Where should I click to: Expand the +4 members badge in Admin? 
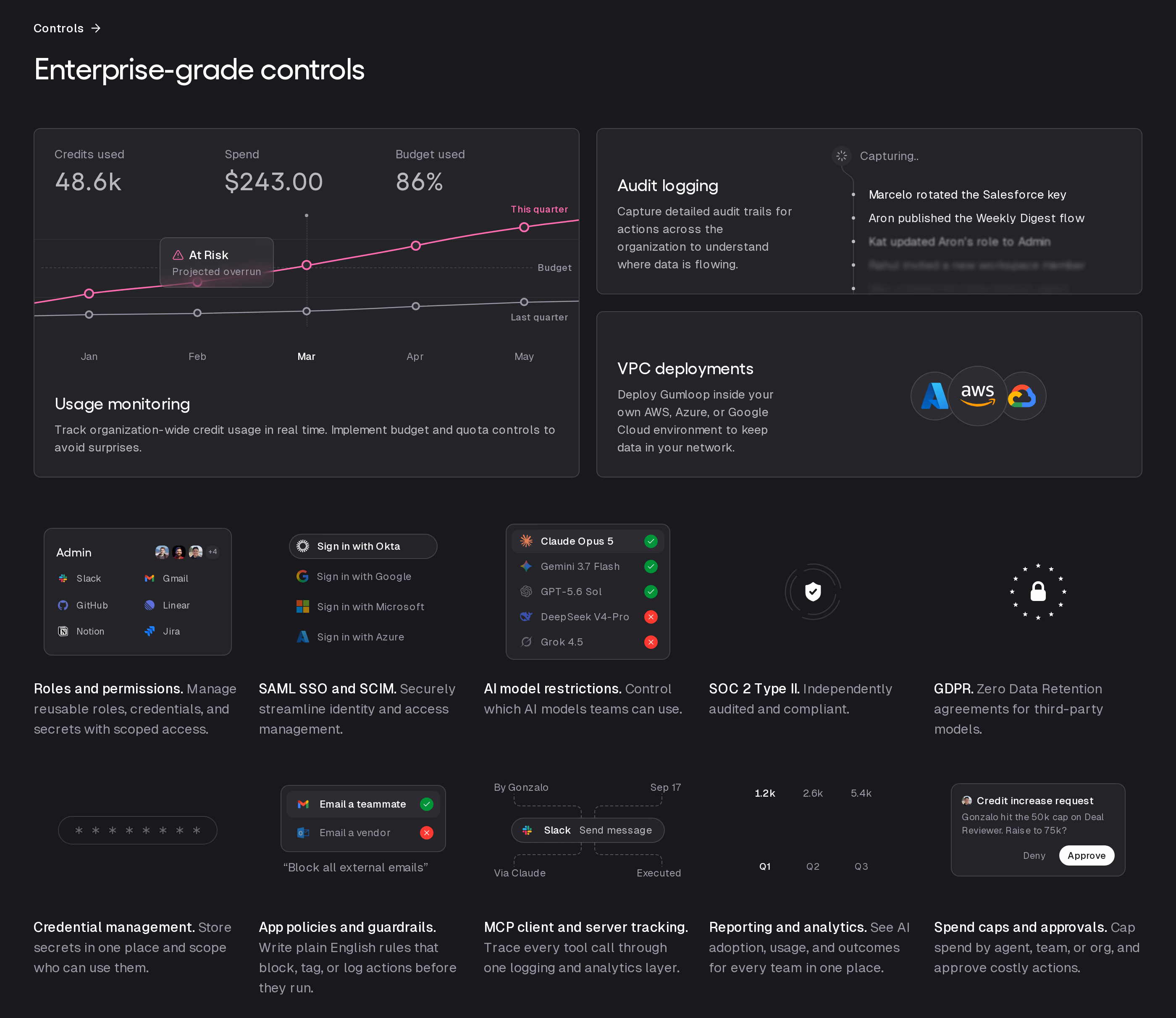213,551
